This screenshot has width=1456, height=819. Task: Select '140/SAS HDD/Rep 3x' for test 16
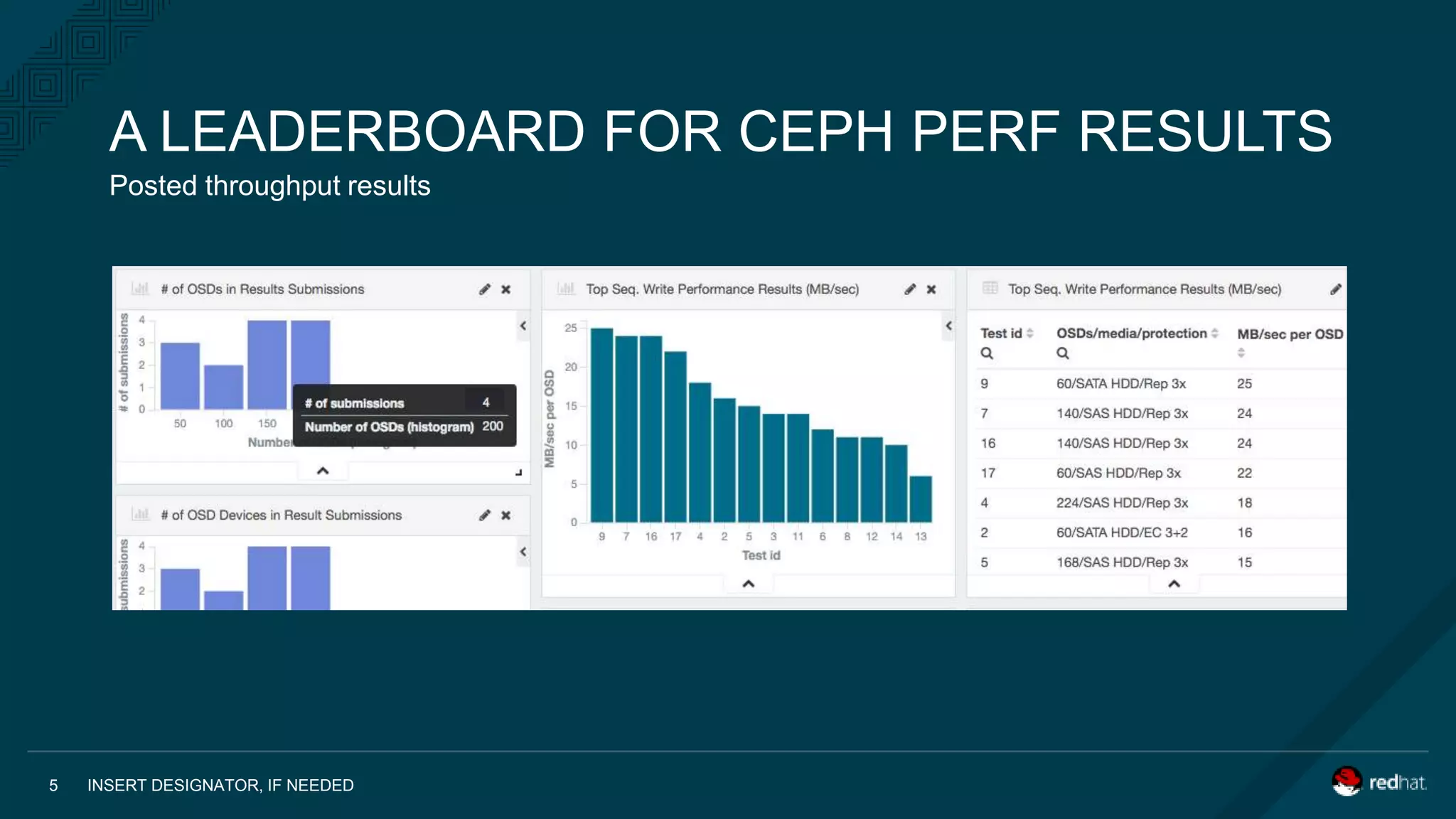1122,444
